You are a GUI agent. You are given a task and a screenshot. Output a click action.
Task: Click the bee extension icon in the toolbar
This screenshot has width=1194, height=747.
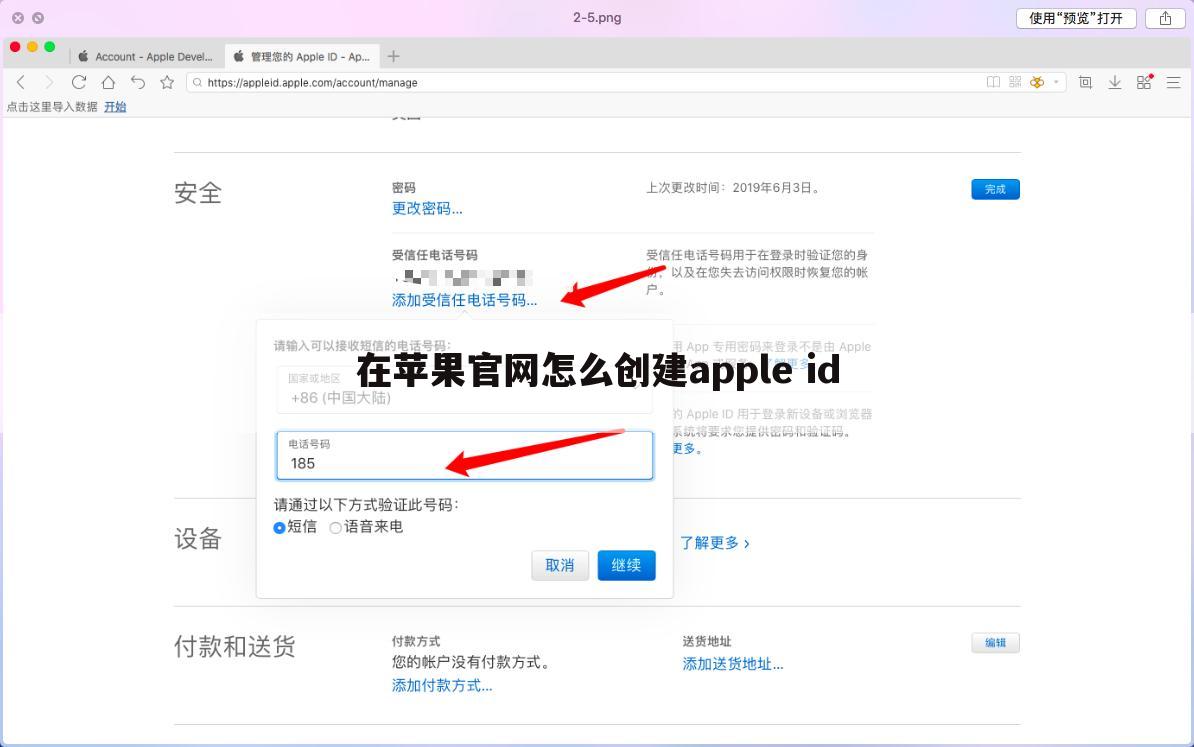pos(1036,82)
